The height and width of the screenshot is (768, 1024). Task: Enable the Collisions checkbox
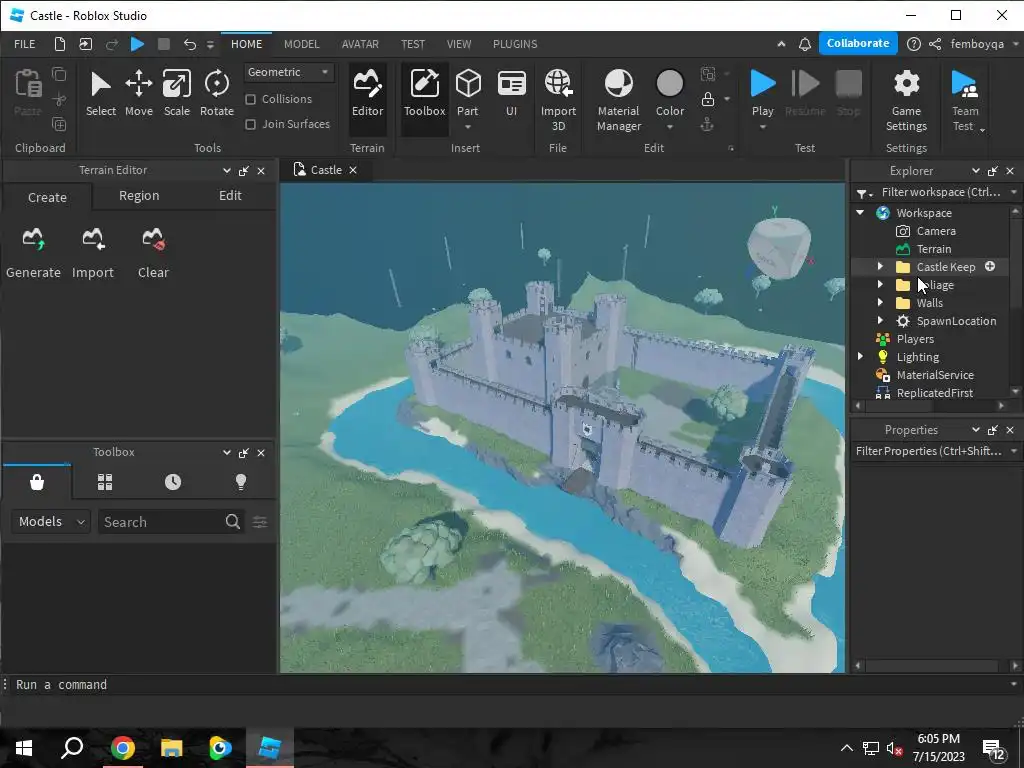250,99
